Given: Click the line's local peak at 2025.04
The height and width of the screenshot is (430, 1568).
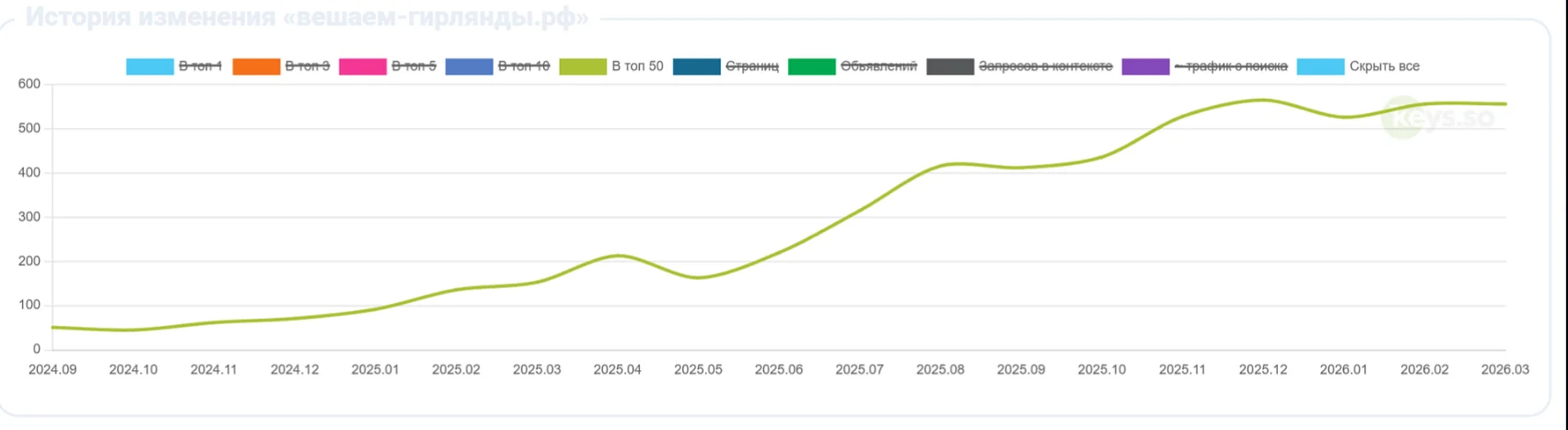Looking at the screenshot, I should (618, 256).
